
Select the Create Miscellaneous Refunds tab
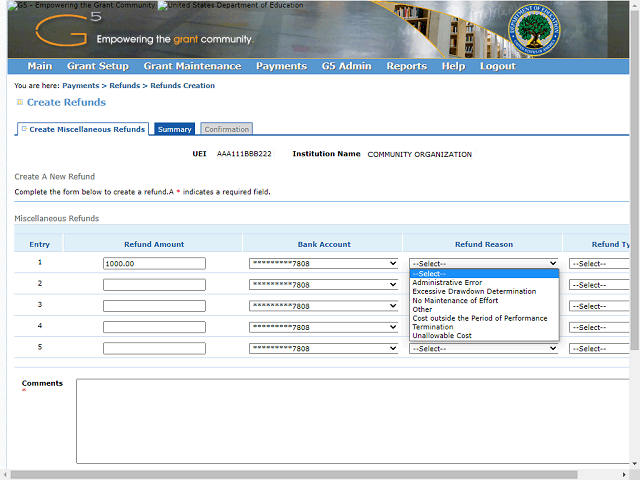coord(84,129)
